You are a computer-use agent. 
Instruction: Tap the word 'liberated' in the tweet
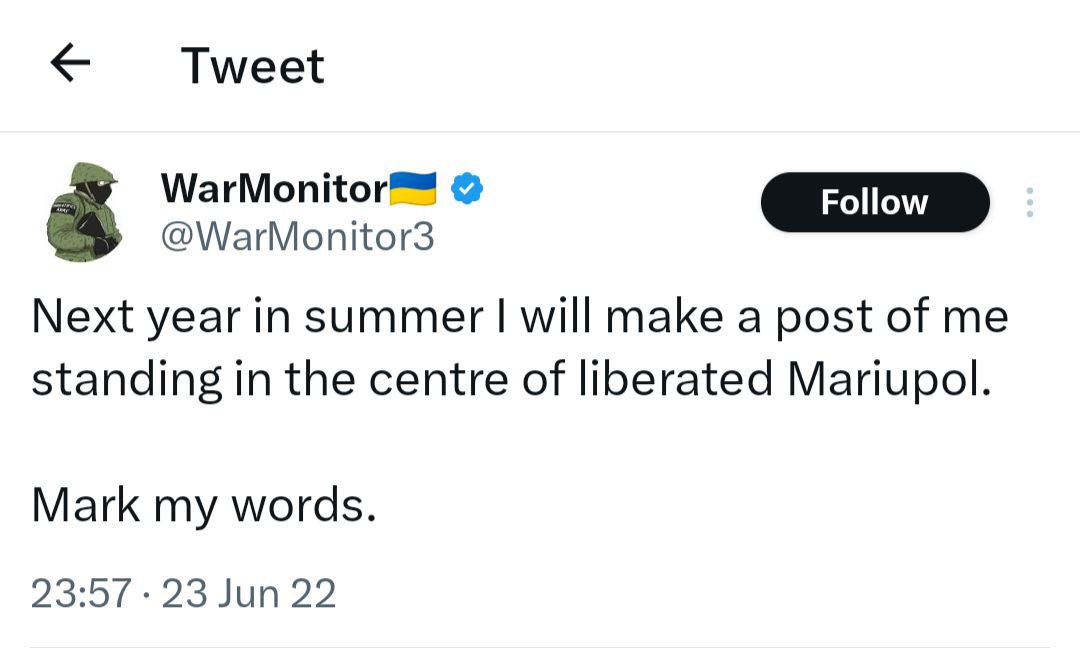676,379
